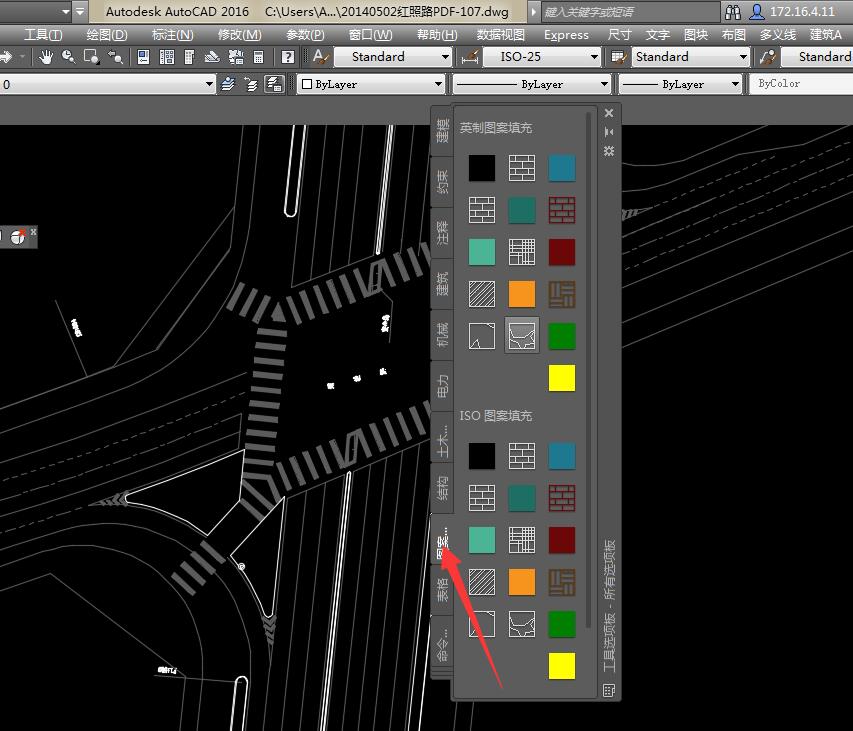Screen dimensions: 853x731
Task: Open Multileader Style manager icon
Action: pyautogui.click(x=768, y=57)
